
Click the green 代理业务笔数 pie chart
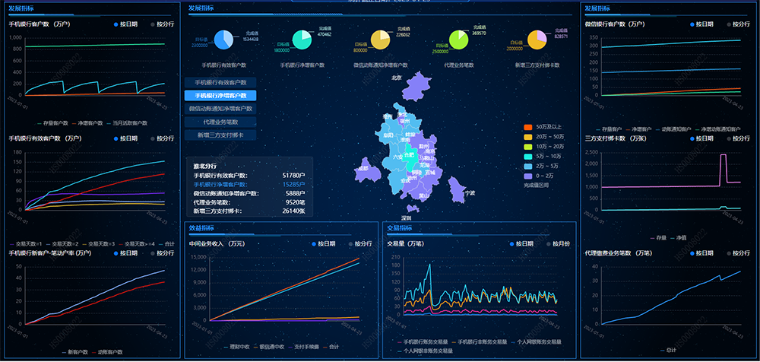(459, 40)
